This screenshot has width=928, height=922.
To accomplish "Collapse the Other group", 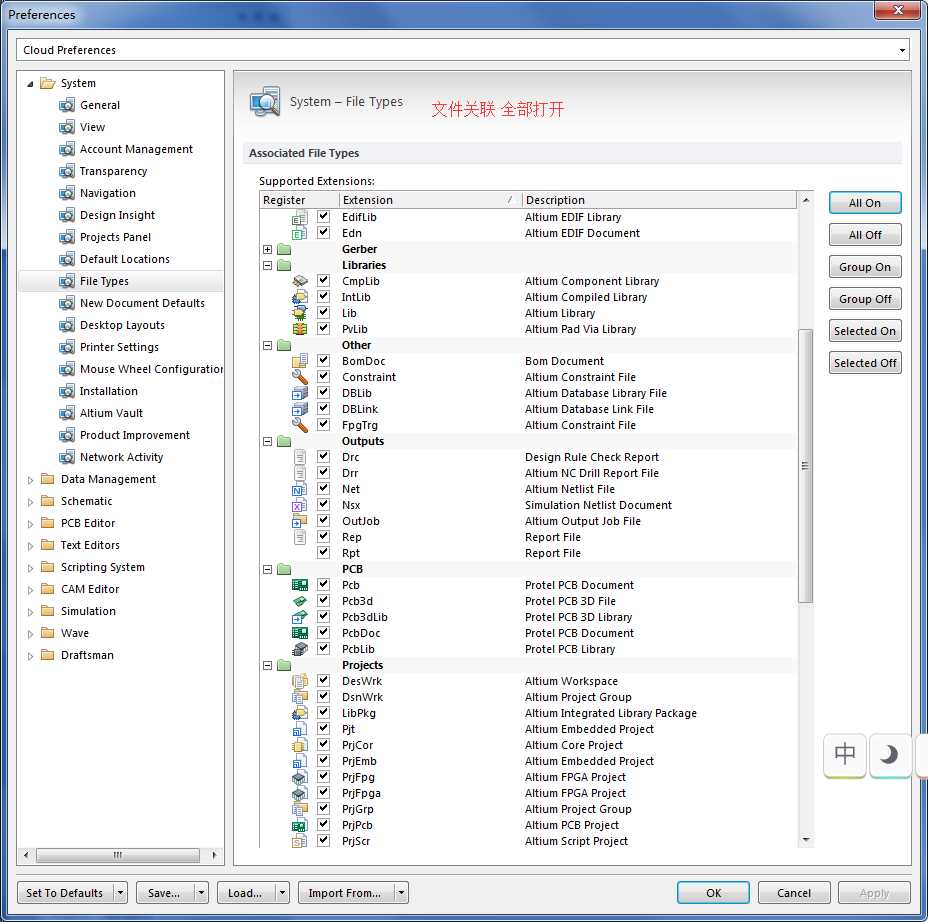I will 268,345.
